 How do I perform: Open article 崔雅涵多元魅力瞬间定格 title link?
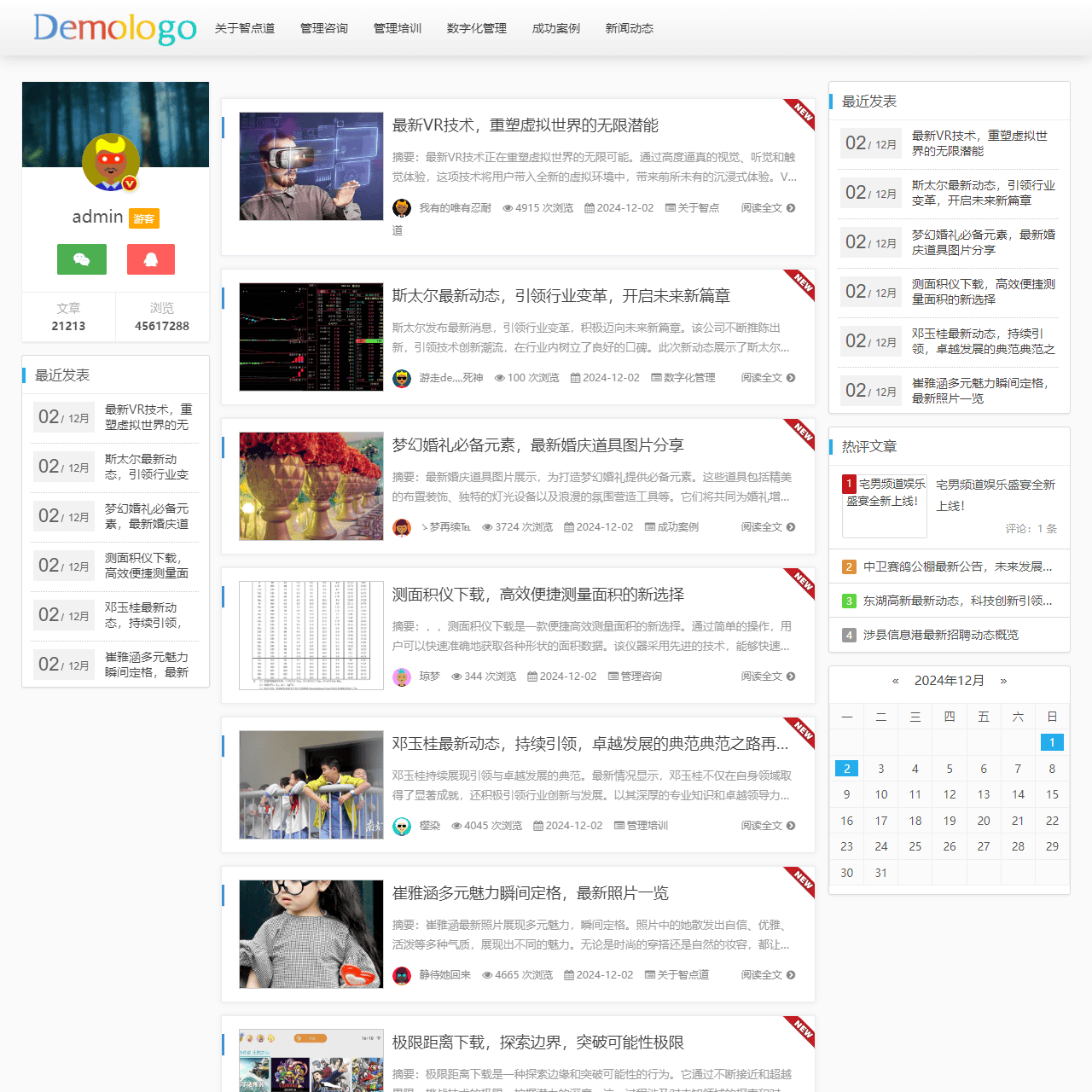[x=531, y=893]
